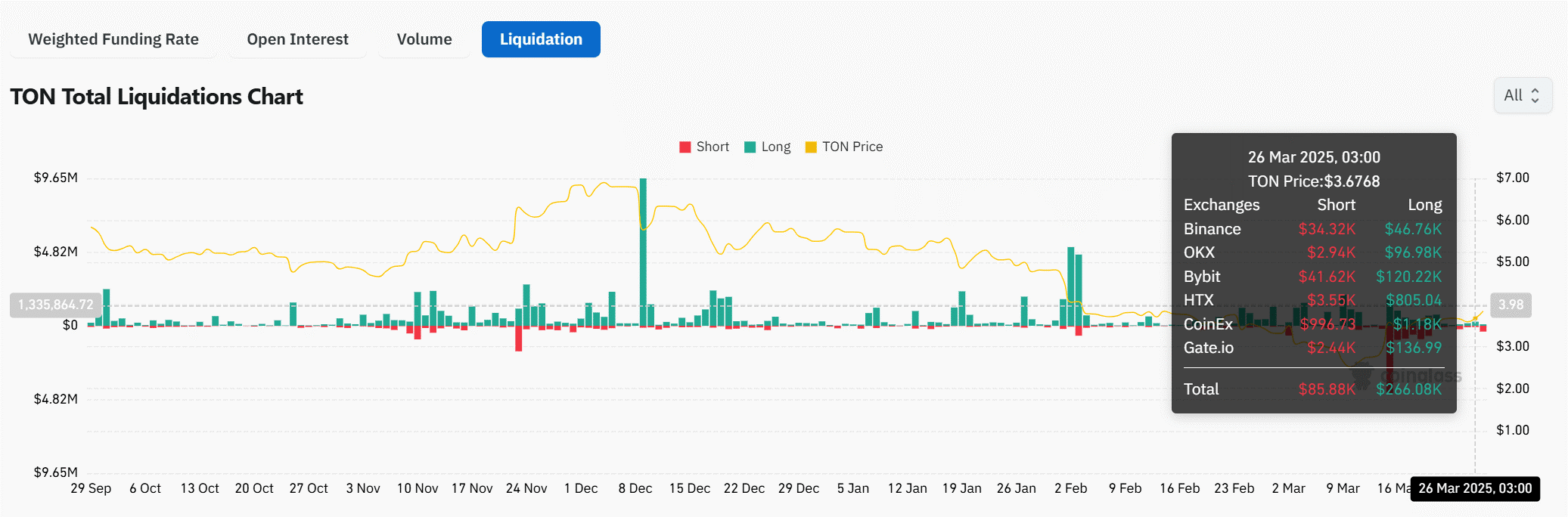The width and height of the screenshot is (1568, 517).
Task: Click the 3.98 price crosshair label
Action: pos(1511,305)
